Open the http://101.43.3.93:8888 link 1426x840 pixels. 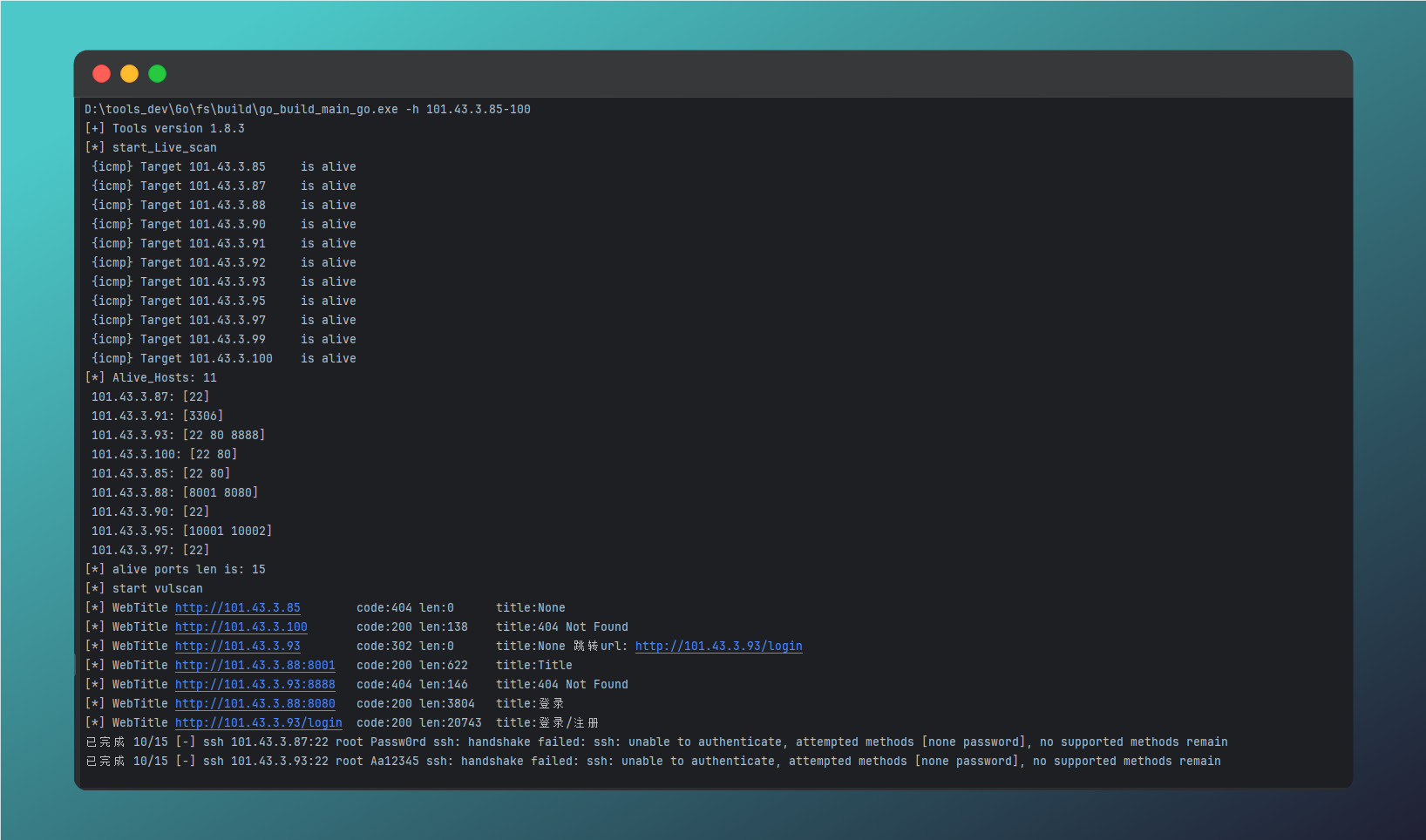[254, 684]
